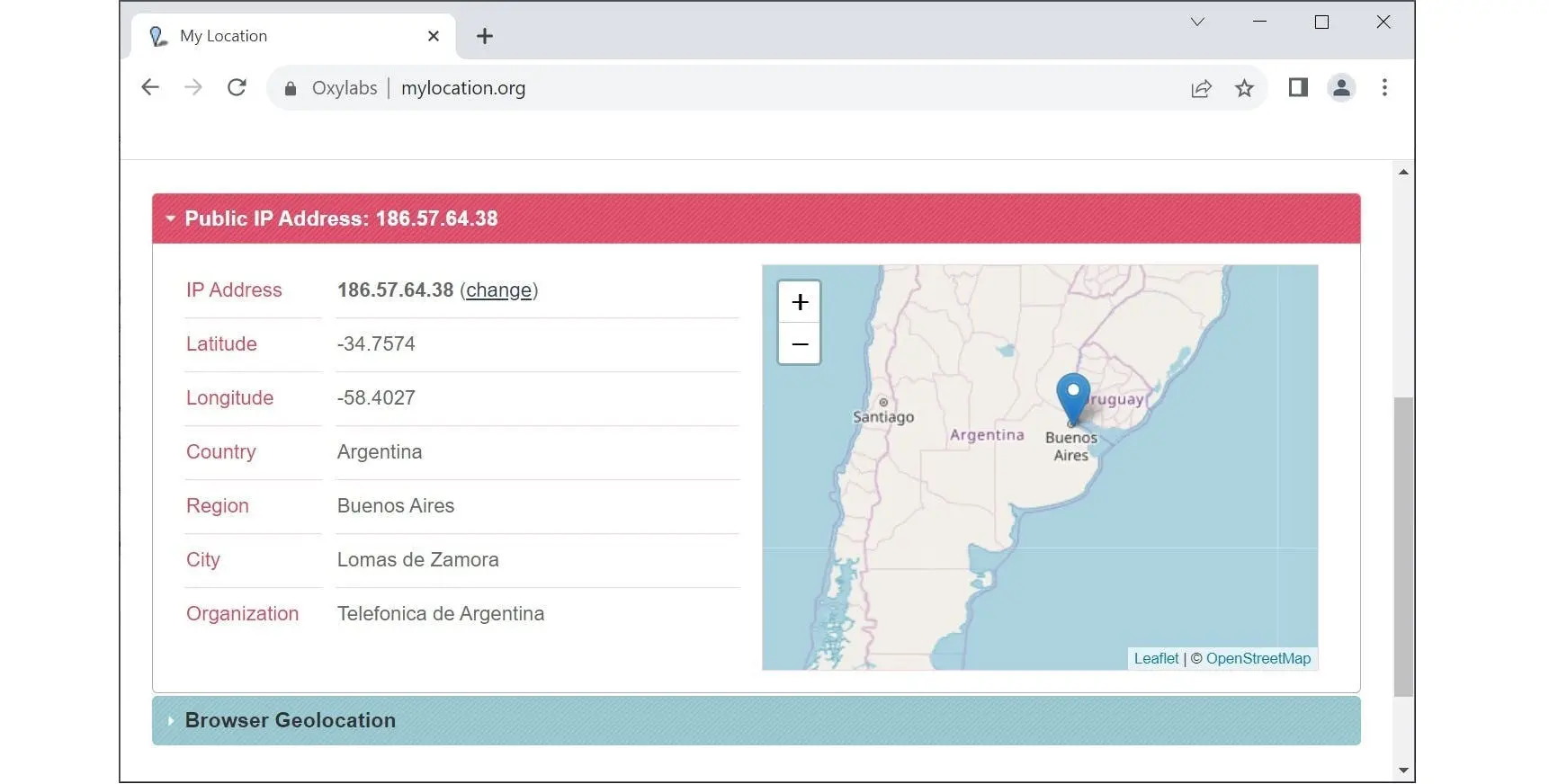Open a new browser tab
Screen dimensions: 1549x784
(x=485, y=36)
